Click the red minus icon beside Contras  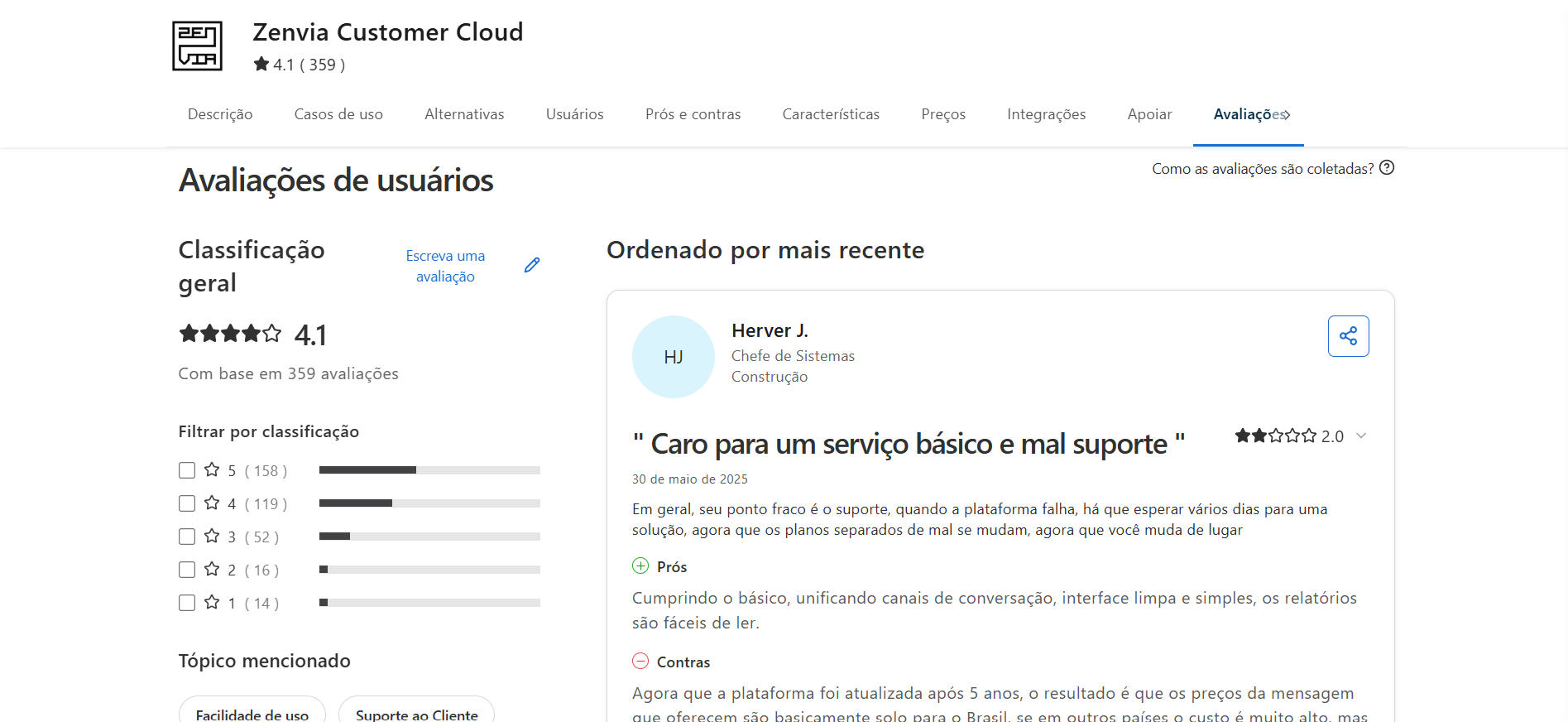(x=640, y=661)
